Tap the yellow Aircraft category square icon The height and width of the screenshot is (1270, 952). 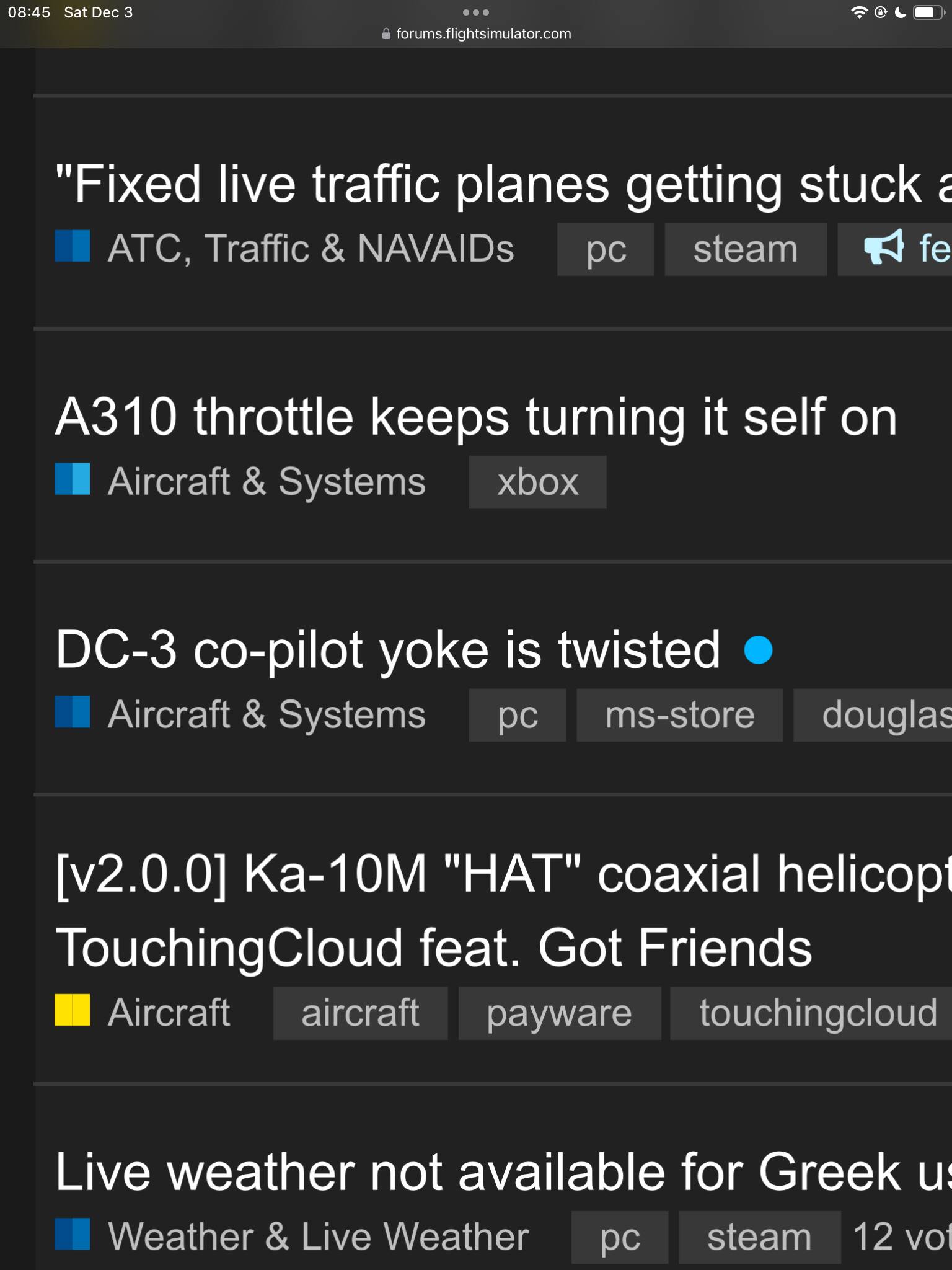(x=73, y=1010)
